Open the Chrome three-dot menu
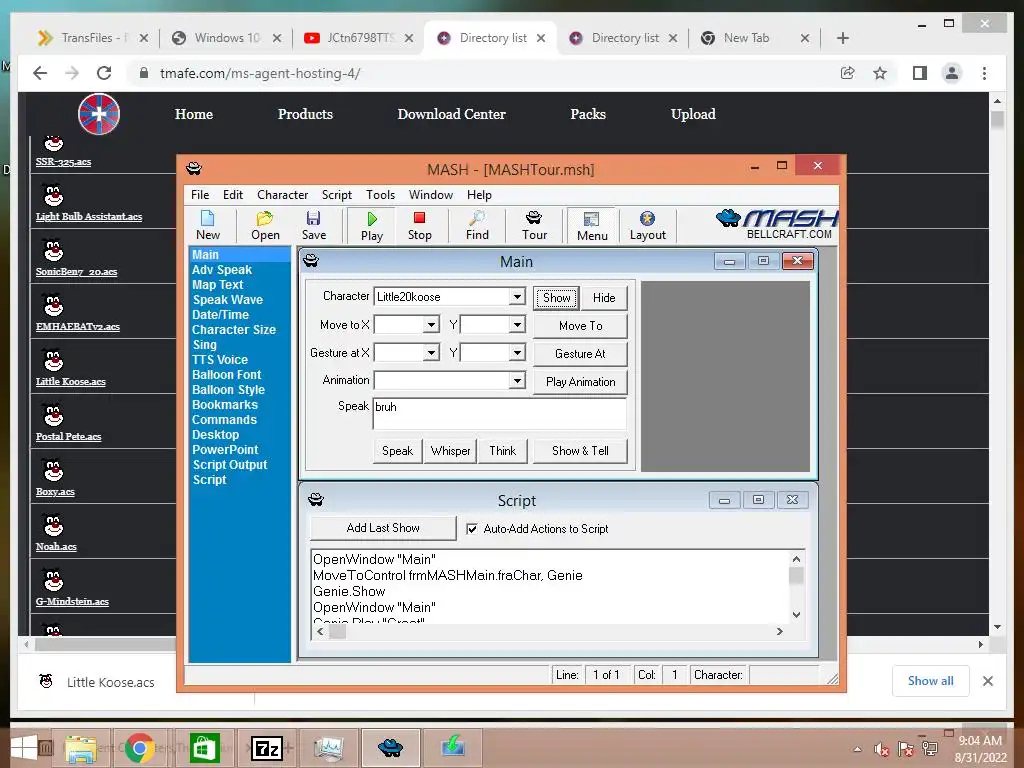1024x768 pixels. (984, 73)
